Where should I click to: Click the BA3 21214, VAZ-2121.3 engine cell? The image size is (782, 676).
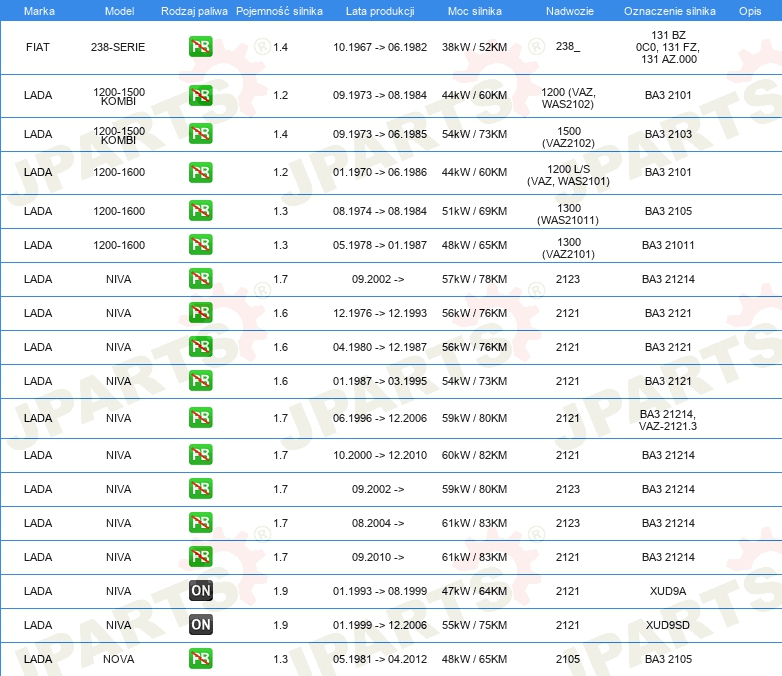click(x=668, y=420)
